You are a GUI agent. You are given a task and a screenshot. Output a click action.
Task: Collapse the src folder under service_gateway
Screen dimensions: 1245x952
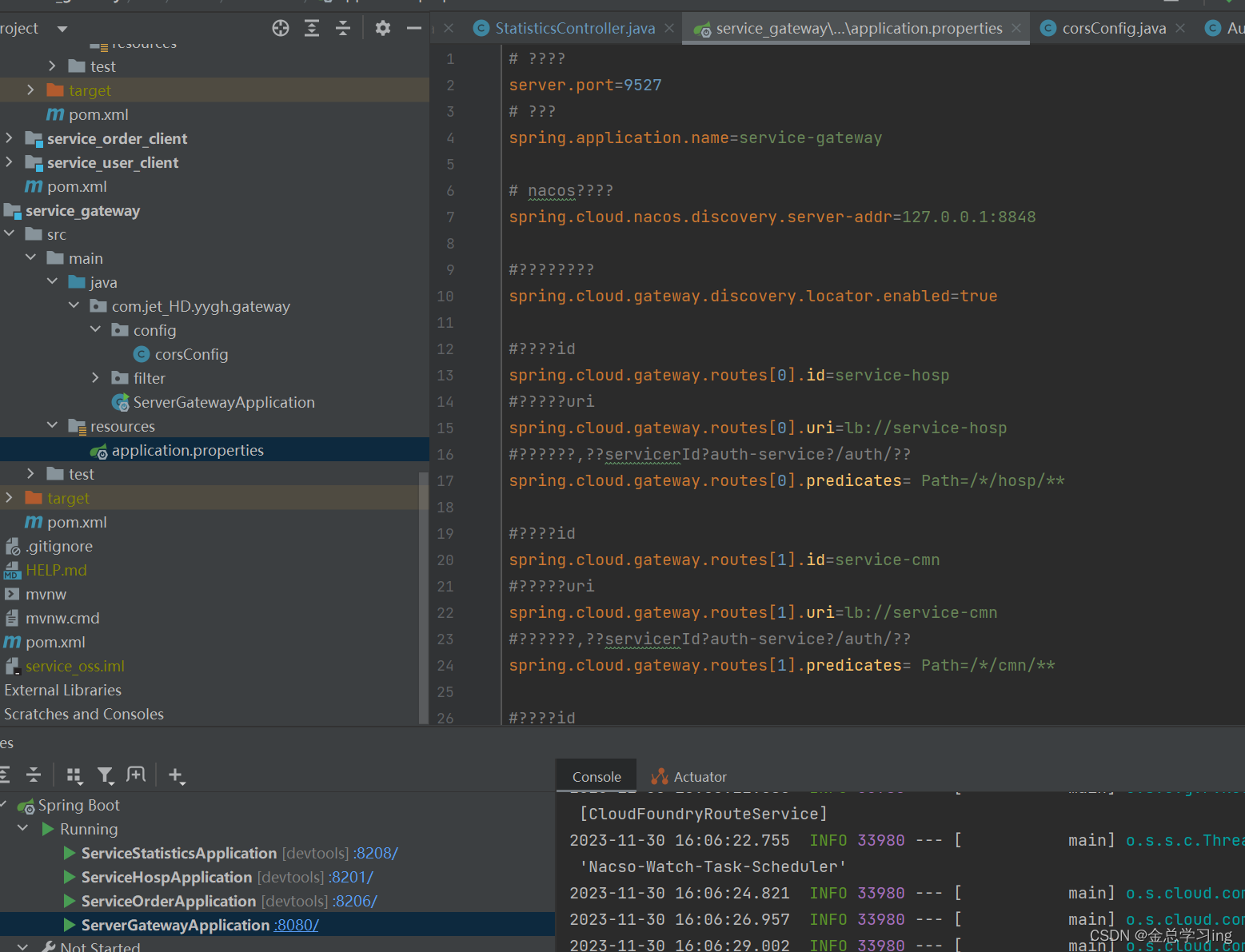(9, 234)
